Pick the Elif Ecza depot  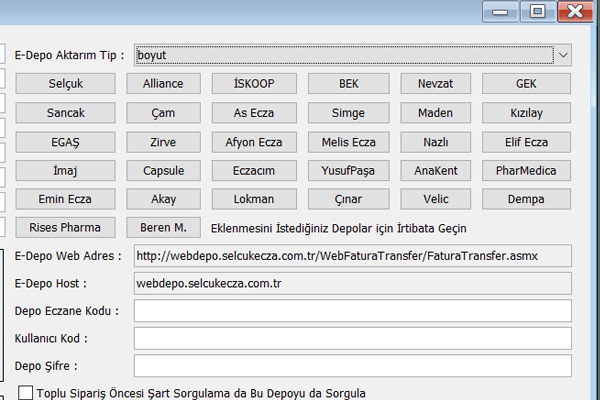tap(526, 142)
